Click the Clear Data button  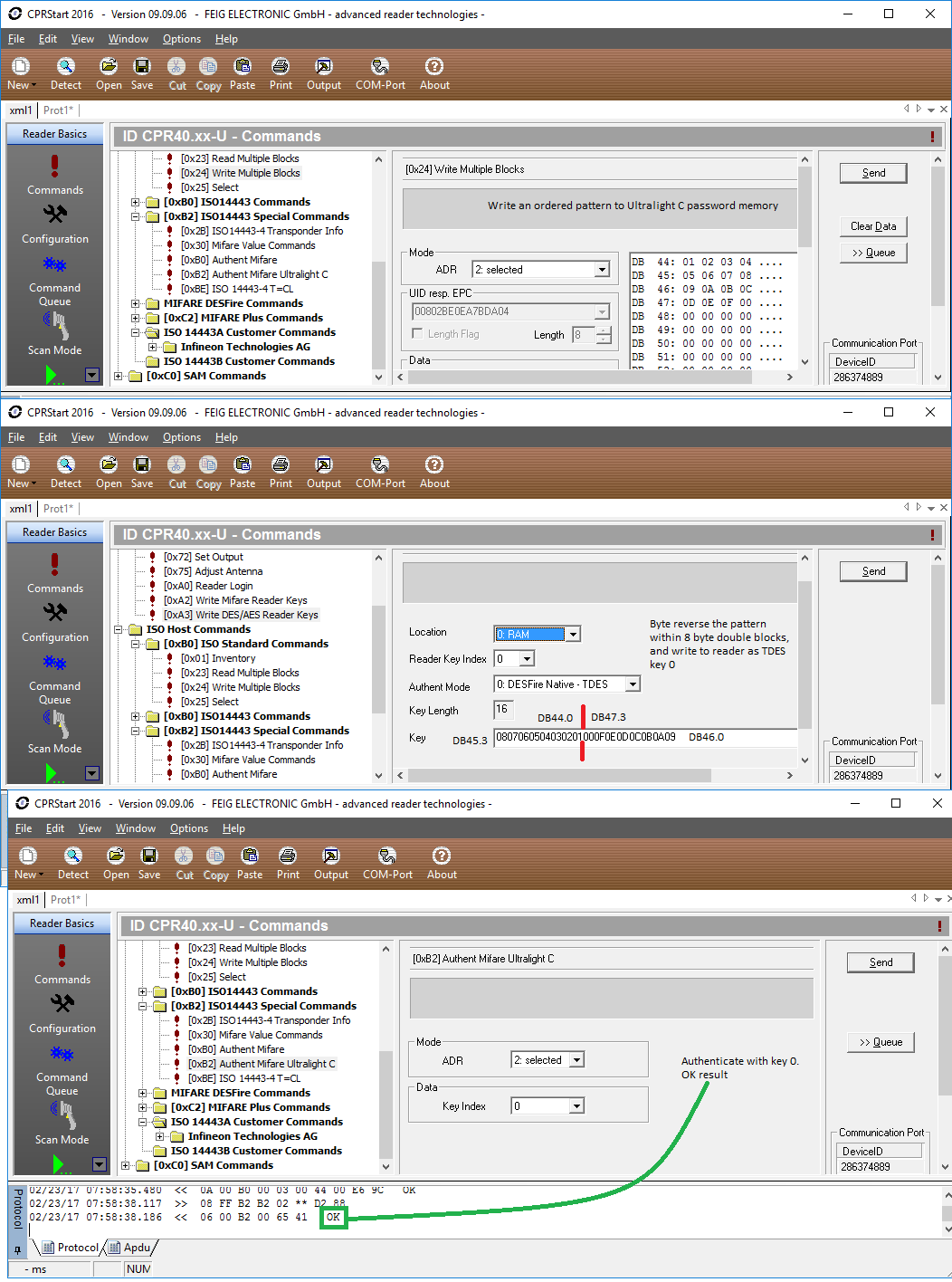(872, 226)
